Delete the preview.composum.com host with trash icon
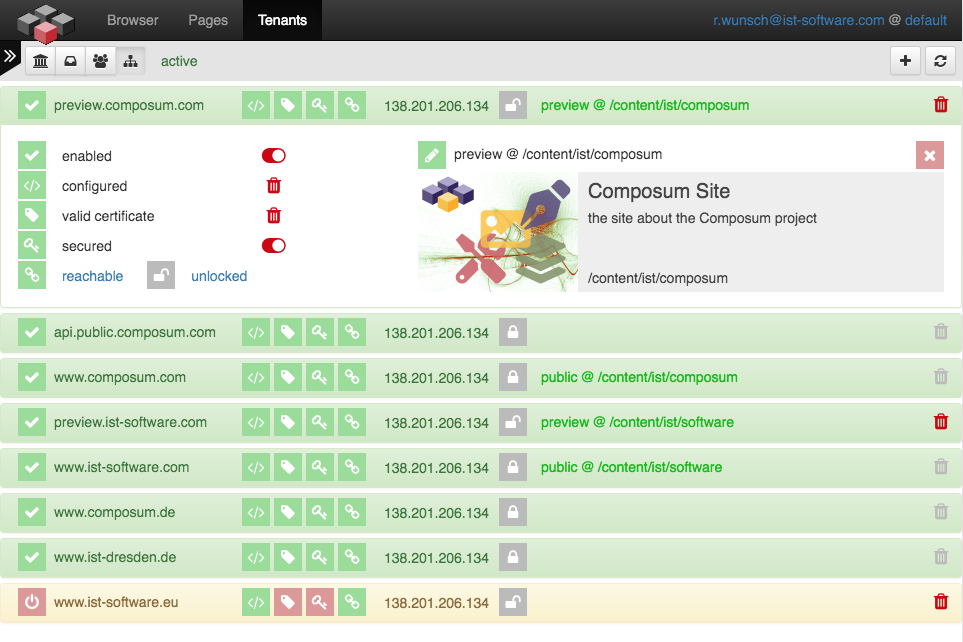 (x=940, y=105)
